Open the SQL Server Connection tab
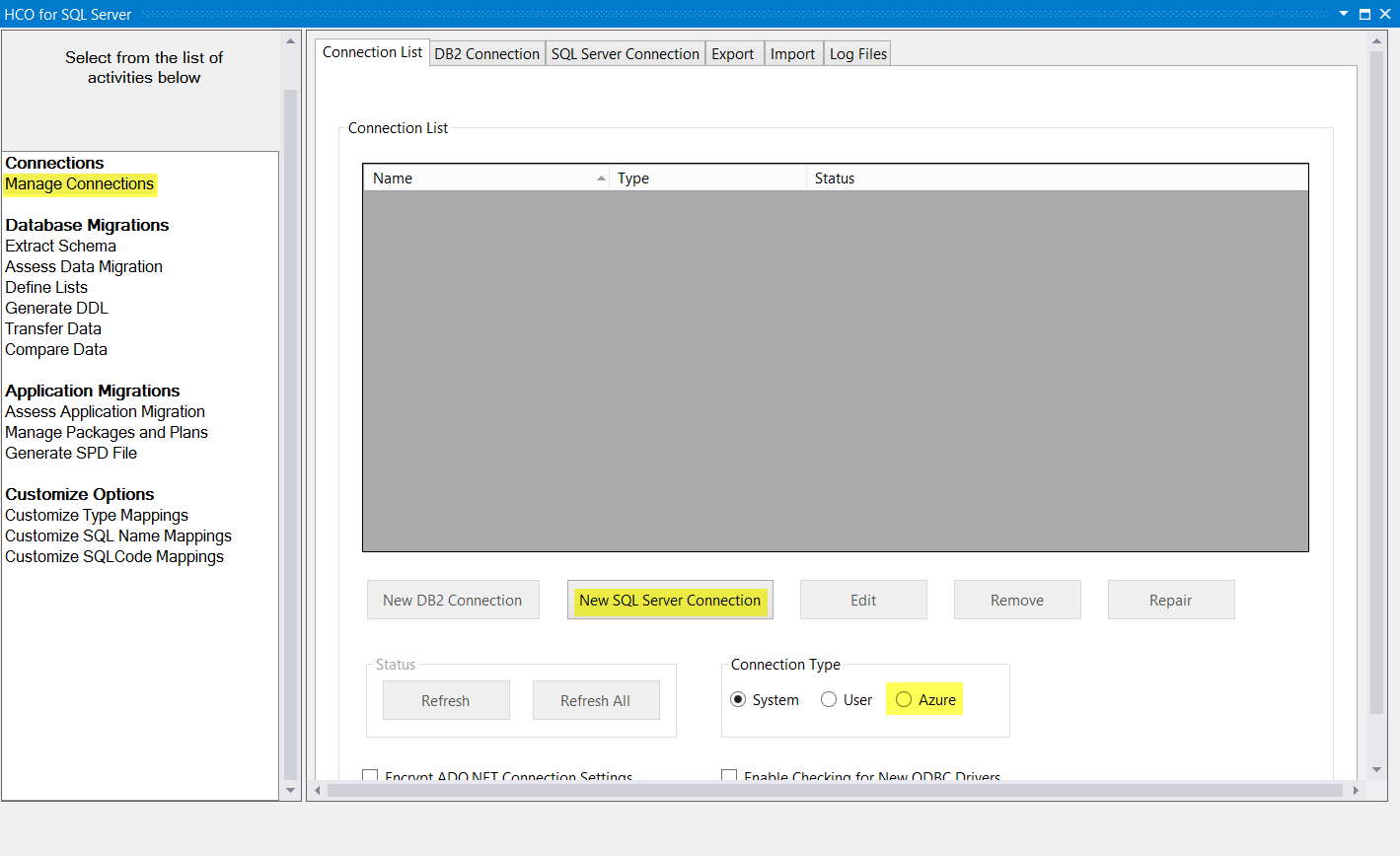1400x856 pixels. [625, 54]
